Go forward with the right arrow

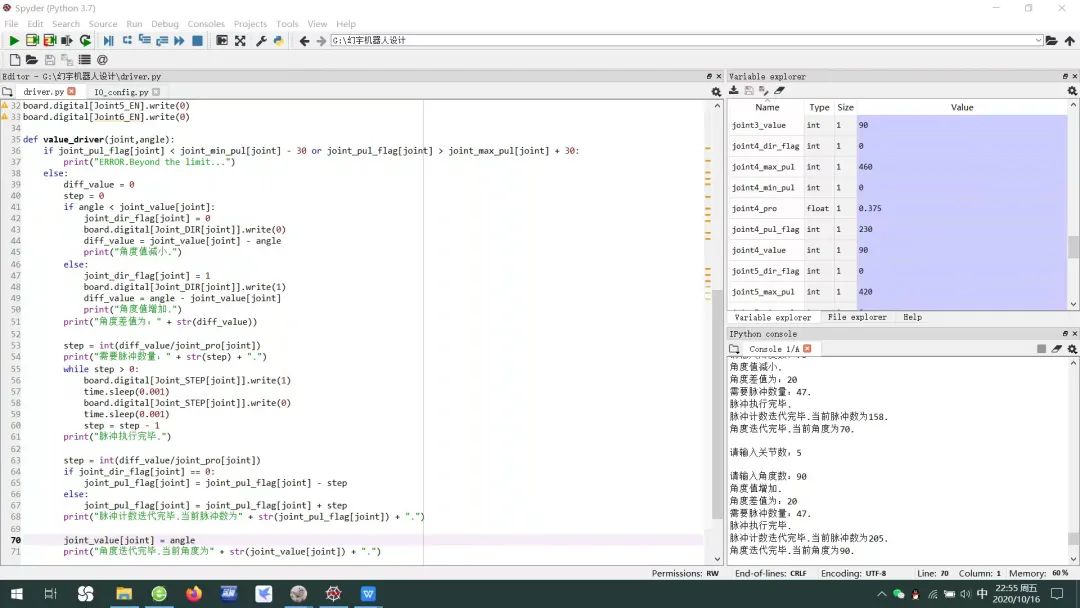tap(321, 41)
